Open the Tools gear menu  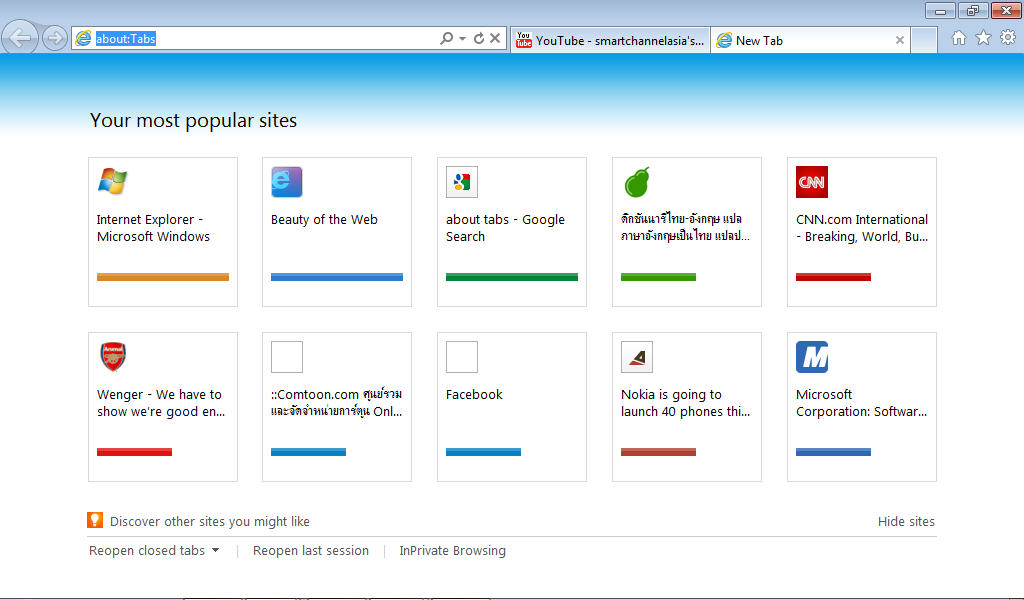click(x=1008, y=38)
